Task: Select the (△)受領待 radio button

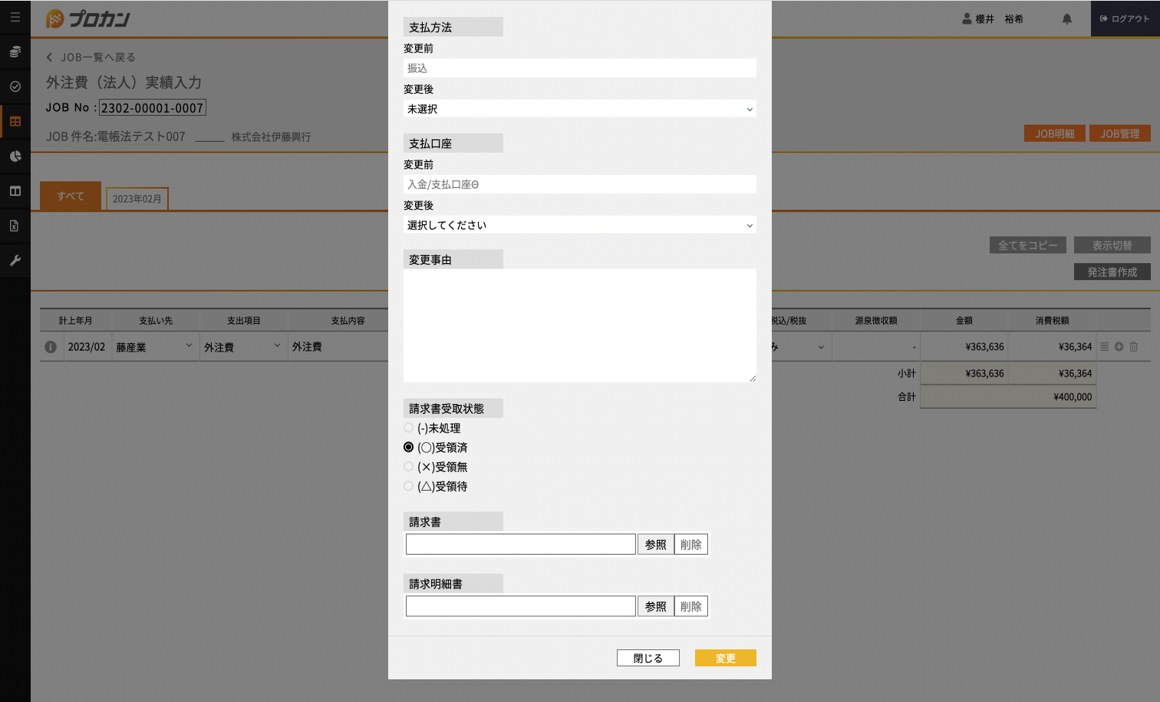Action: pos(408,486)
